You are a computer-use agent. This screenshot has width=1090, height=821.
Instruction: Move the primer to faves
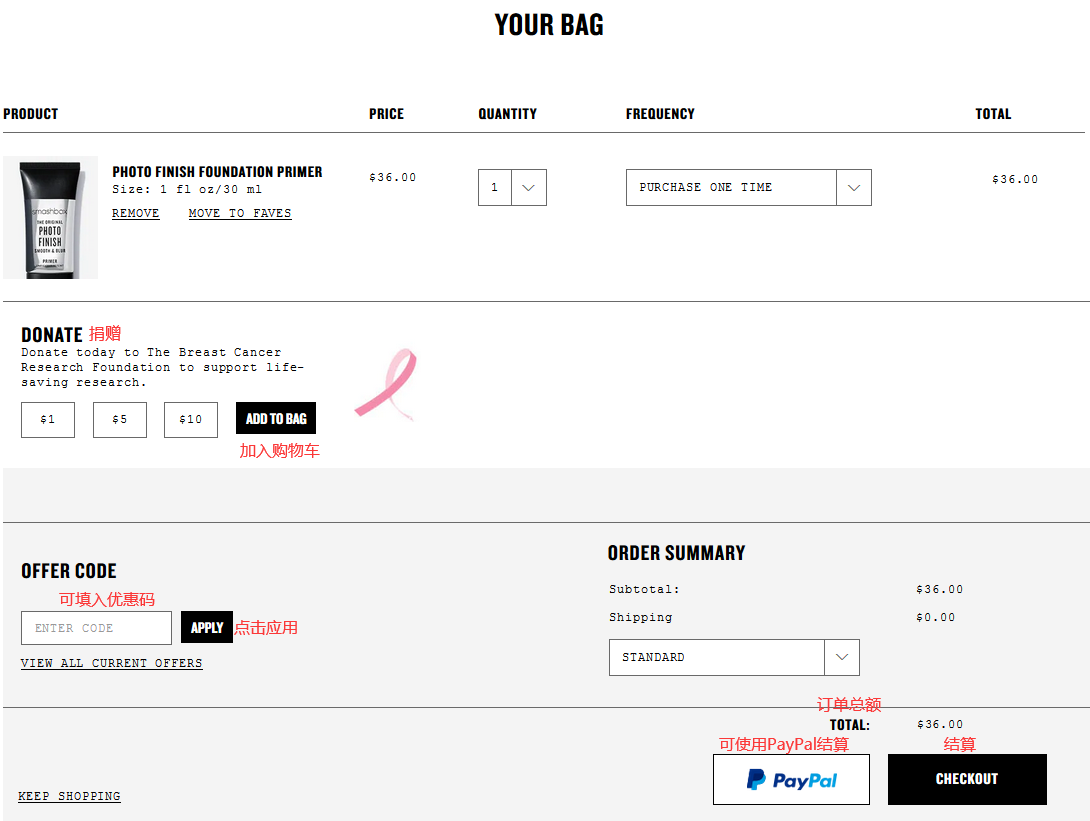(x=240, y=213)
